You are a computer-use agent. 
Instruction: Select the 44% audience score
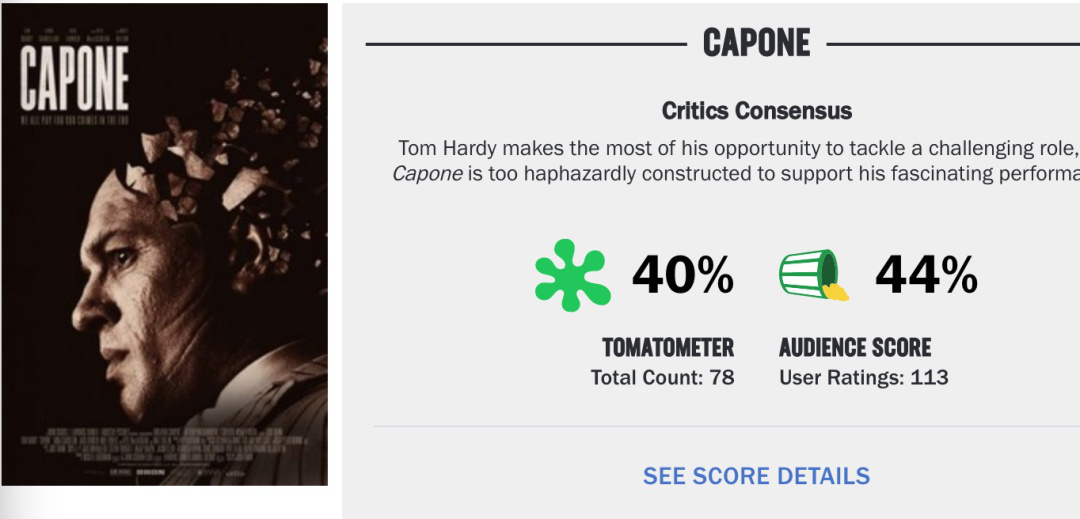(x=926, y=275)
